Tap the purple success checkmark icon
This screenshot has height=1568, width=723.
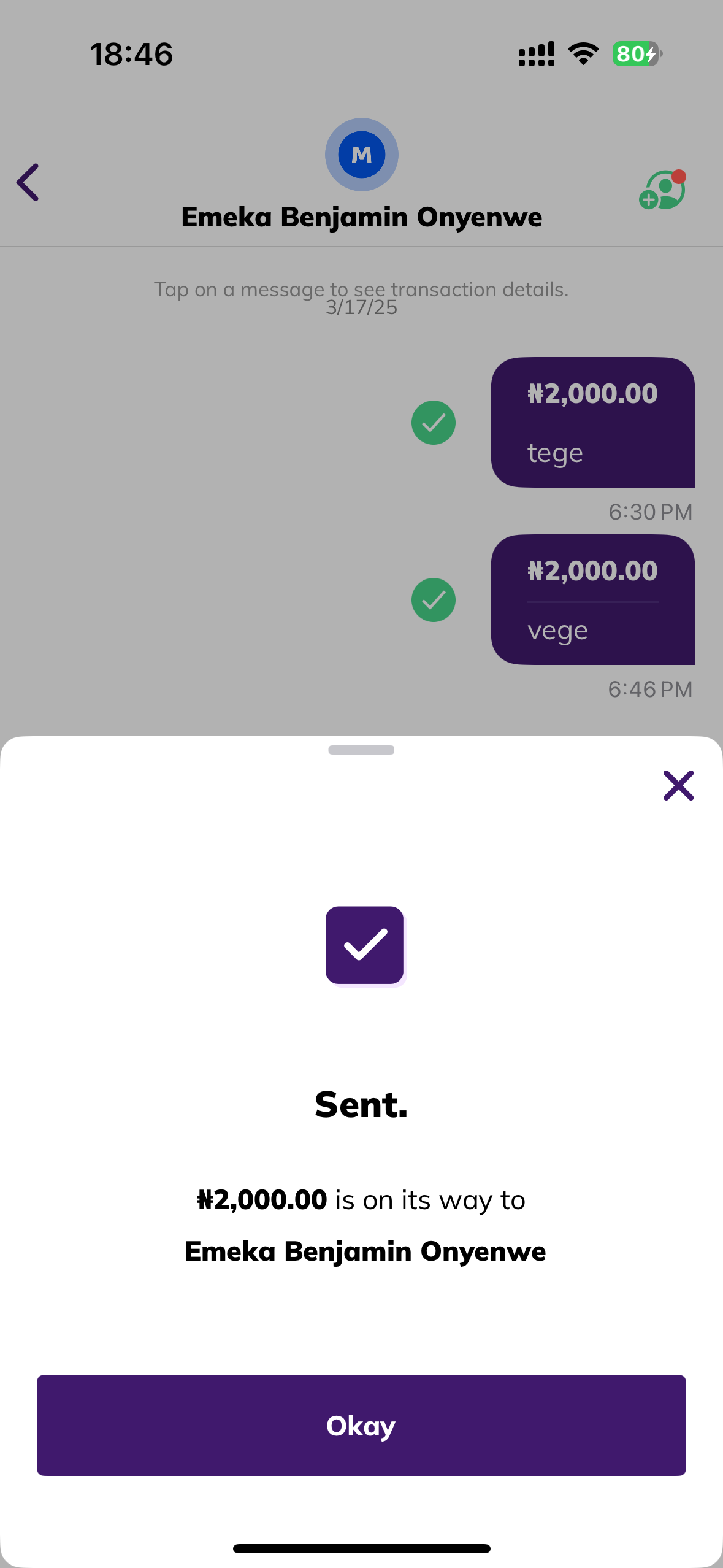coord(365,945)
